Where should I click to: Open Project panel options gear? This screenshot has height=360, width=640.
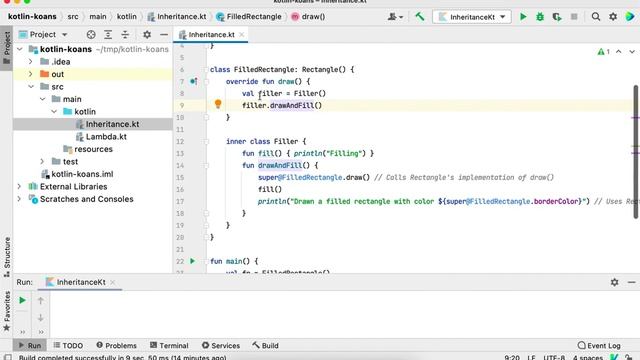click(x=147, y=35)
